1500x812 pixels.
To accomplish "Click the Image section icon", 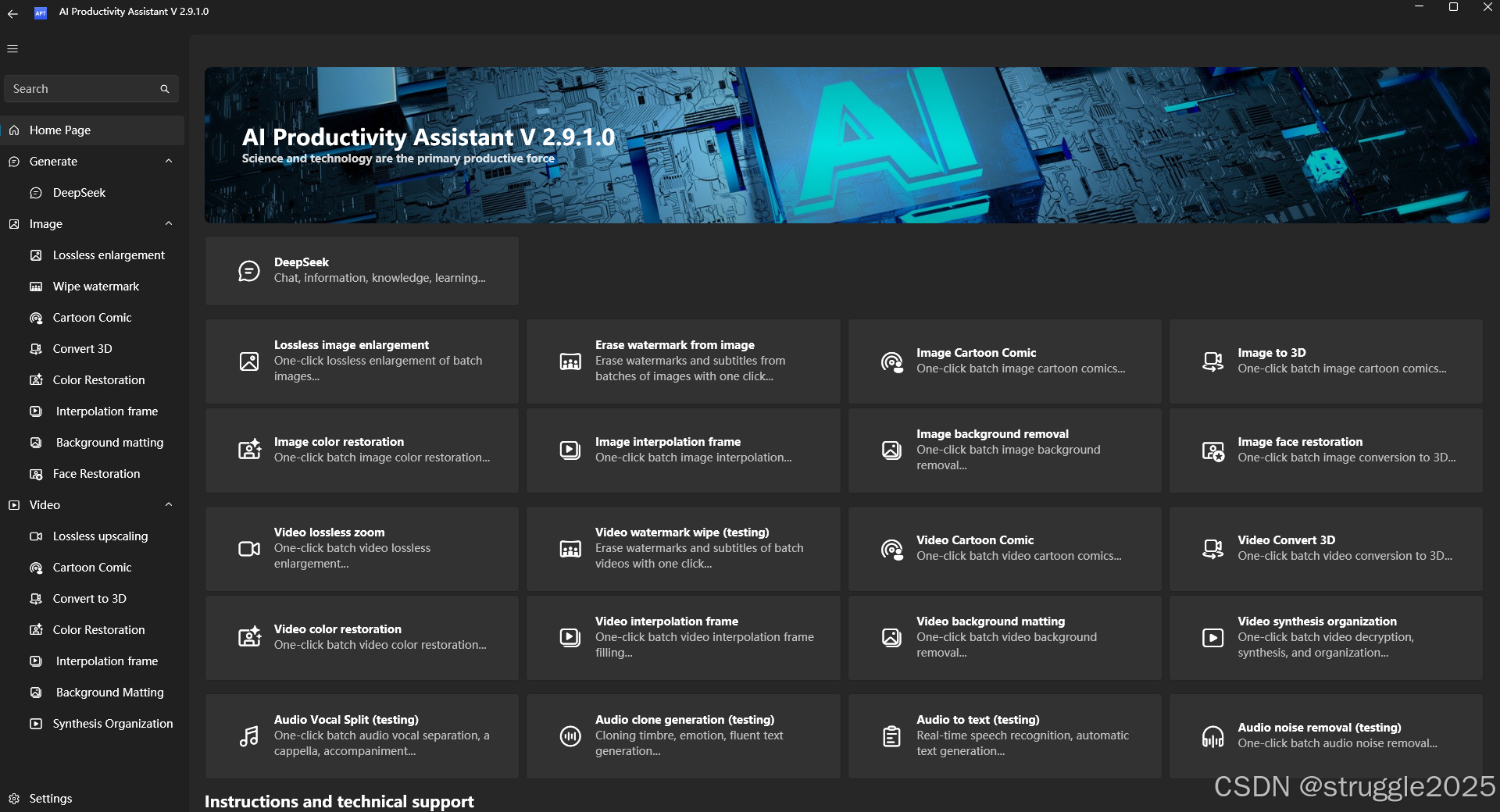I will point(14,224).
